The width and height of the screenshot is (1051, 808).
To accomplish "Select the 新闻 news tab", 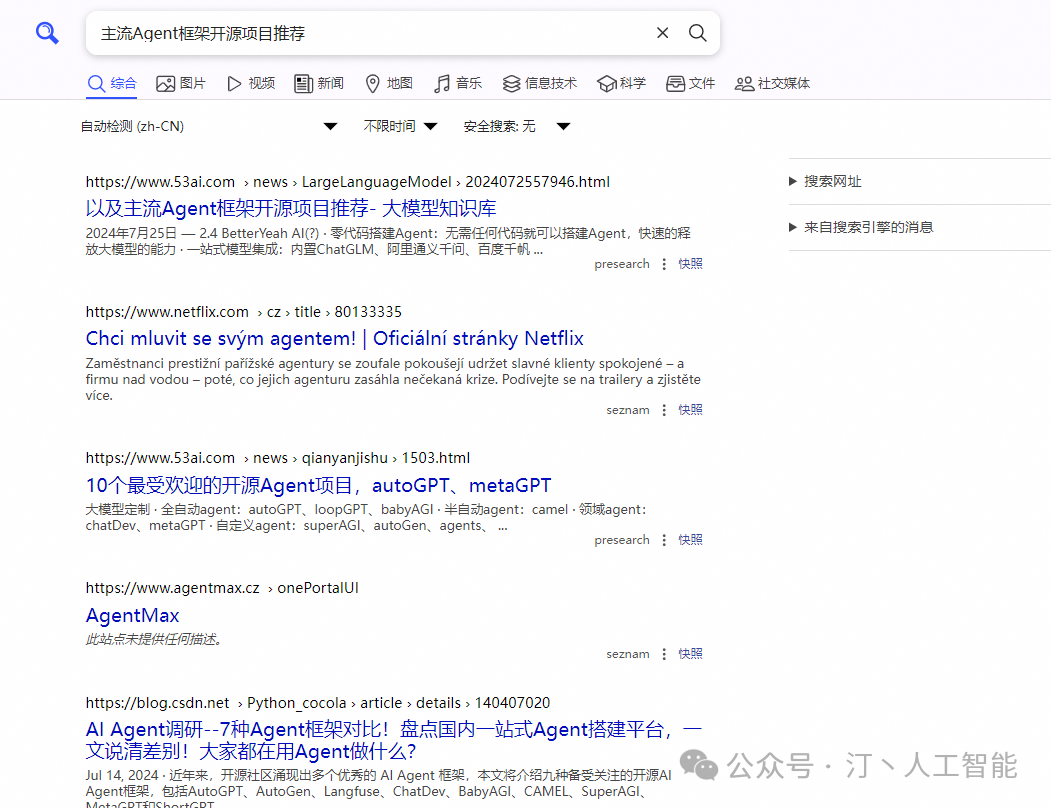I will pyautogui.click(x=319, y=83).
